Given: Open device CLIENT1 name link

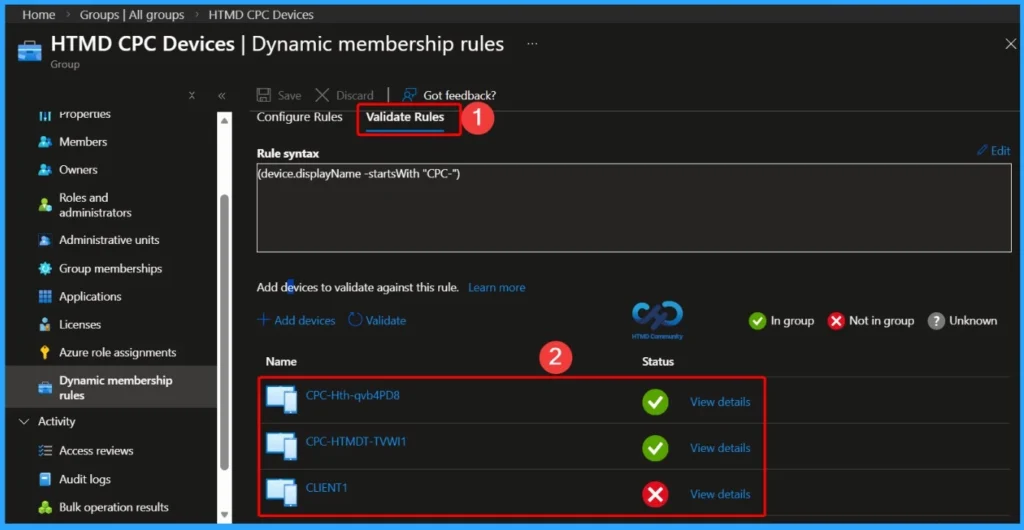Looking at the screenshot, I should pos(327,488).
